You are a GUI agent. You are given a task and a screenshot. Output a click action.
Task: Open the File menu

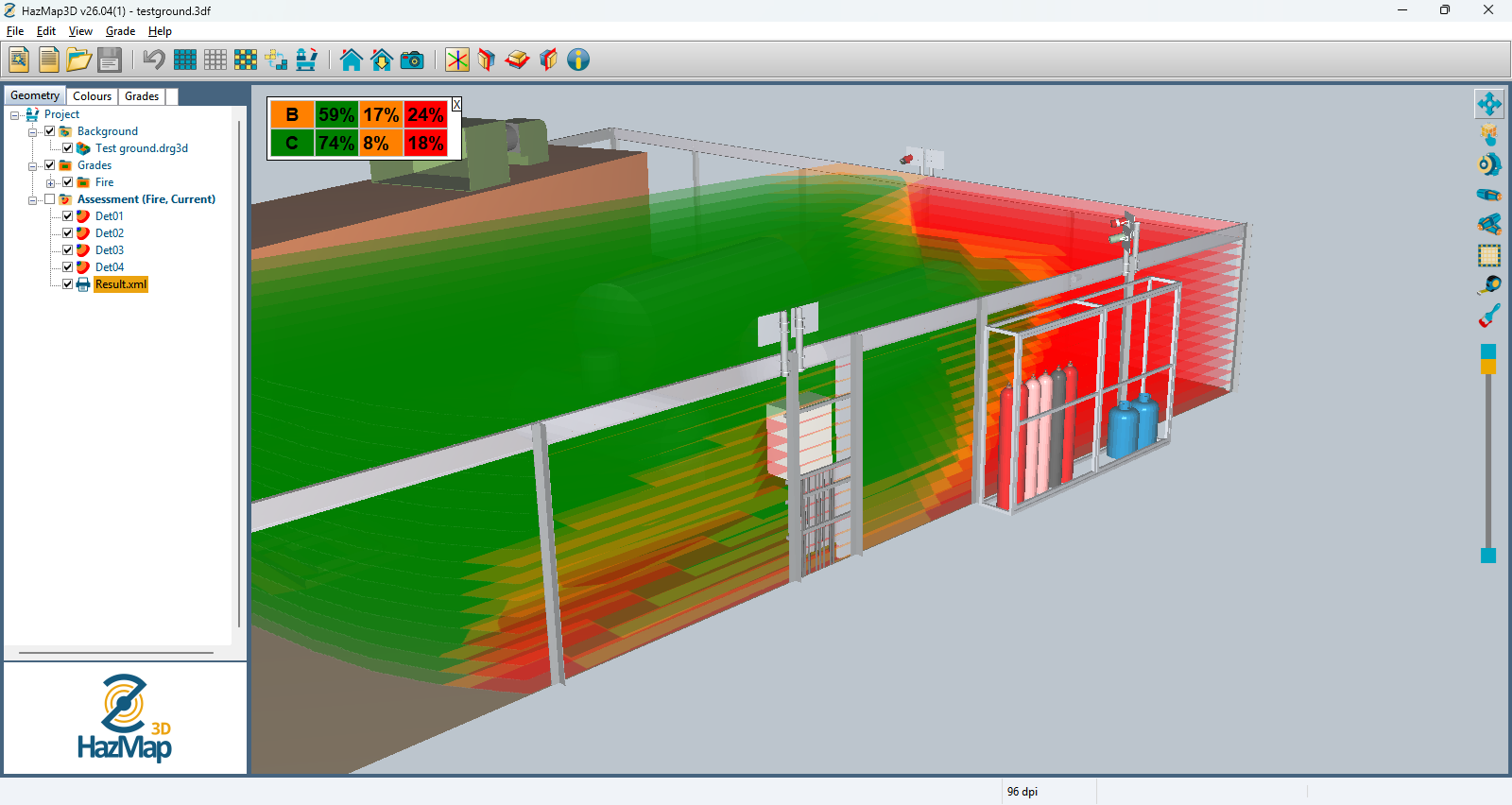click(x=15, y=31)
